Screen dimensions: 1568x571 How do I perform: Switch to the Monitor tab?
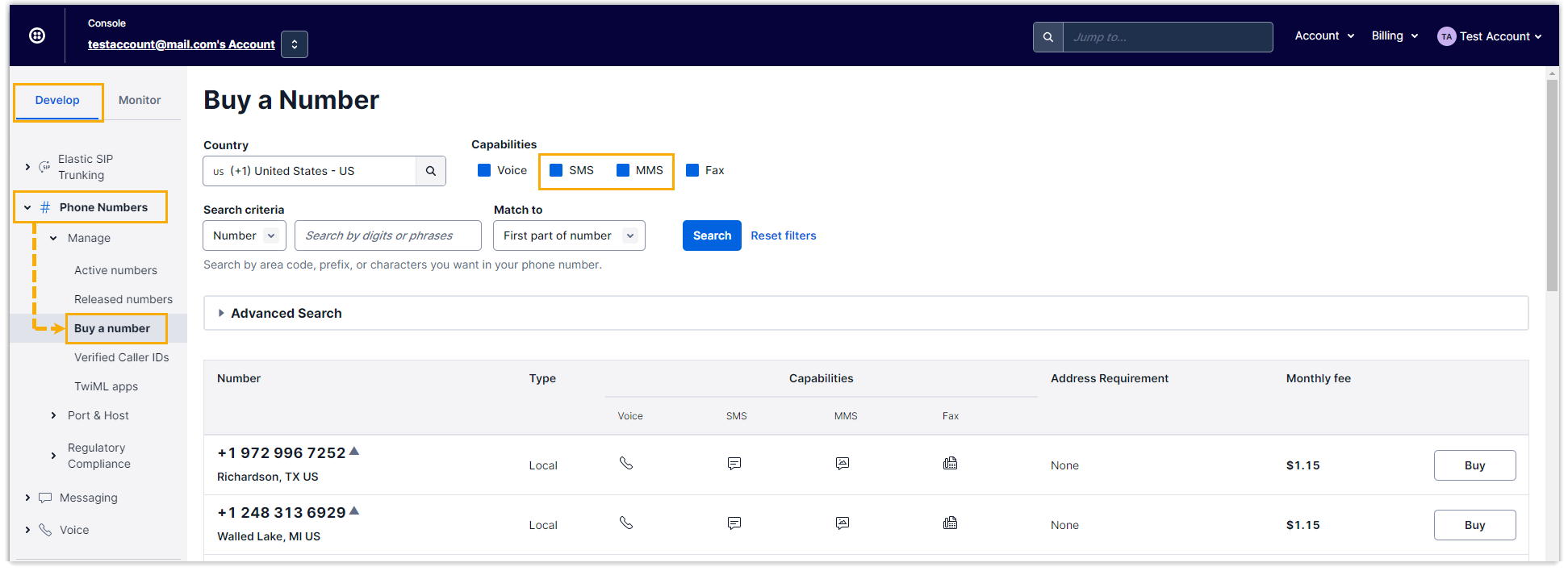[140, 100]
